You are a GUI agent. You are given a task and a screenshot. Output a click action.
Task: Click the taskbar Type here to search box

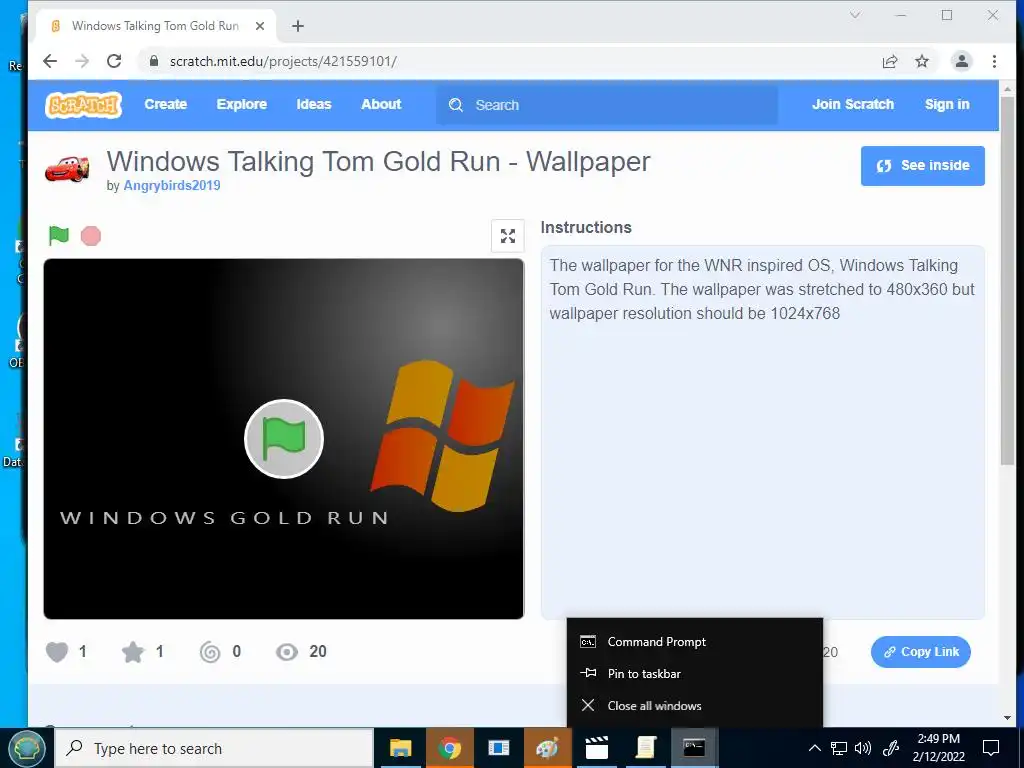point(214,748)
